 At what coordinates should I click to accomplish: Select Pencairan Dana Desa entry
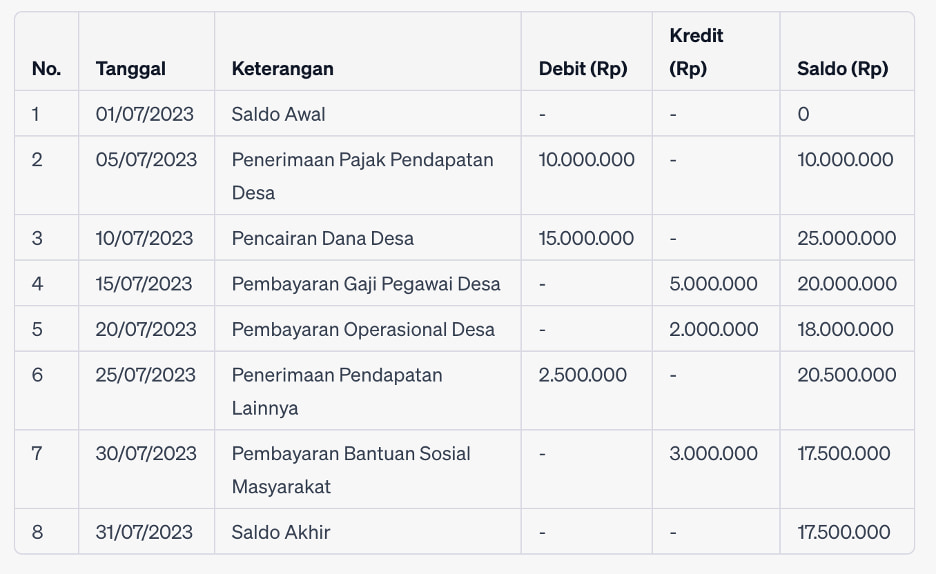point(322,238)
